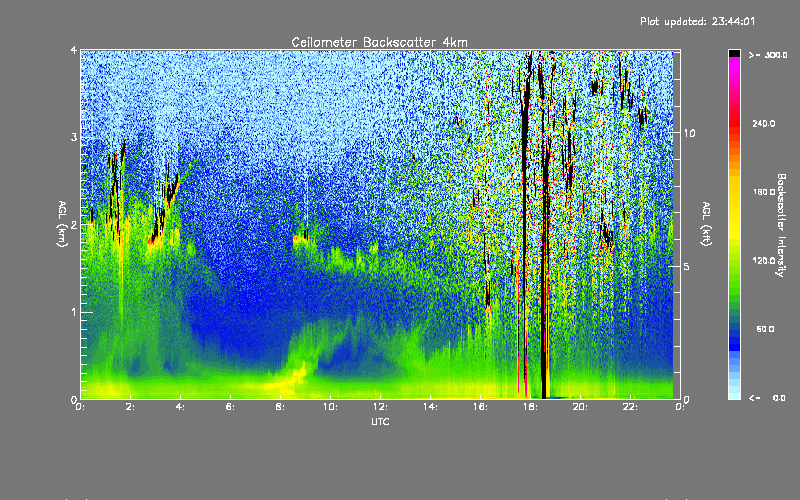
Task: Click the "5" tick on the kft axis
Action: point(686,266)
